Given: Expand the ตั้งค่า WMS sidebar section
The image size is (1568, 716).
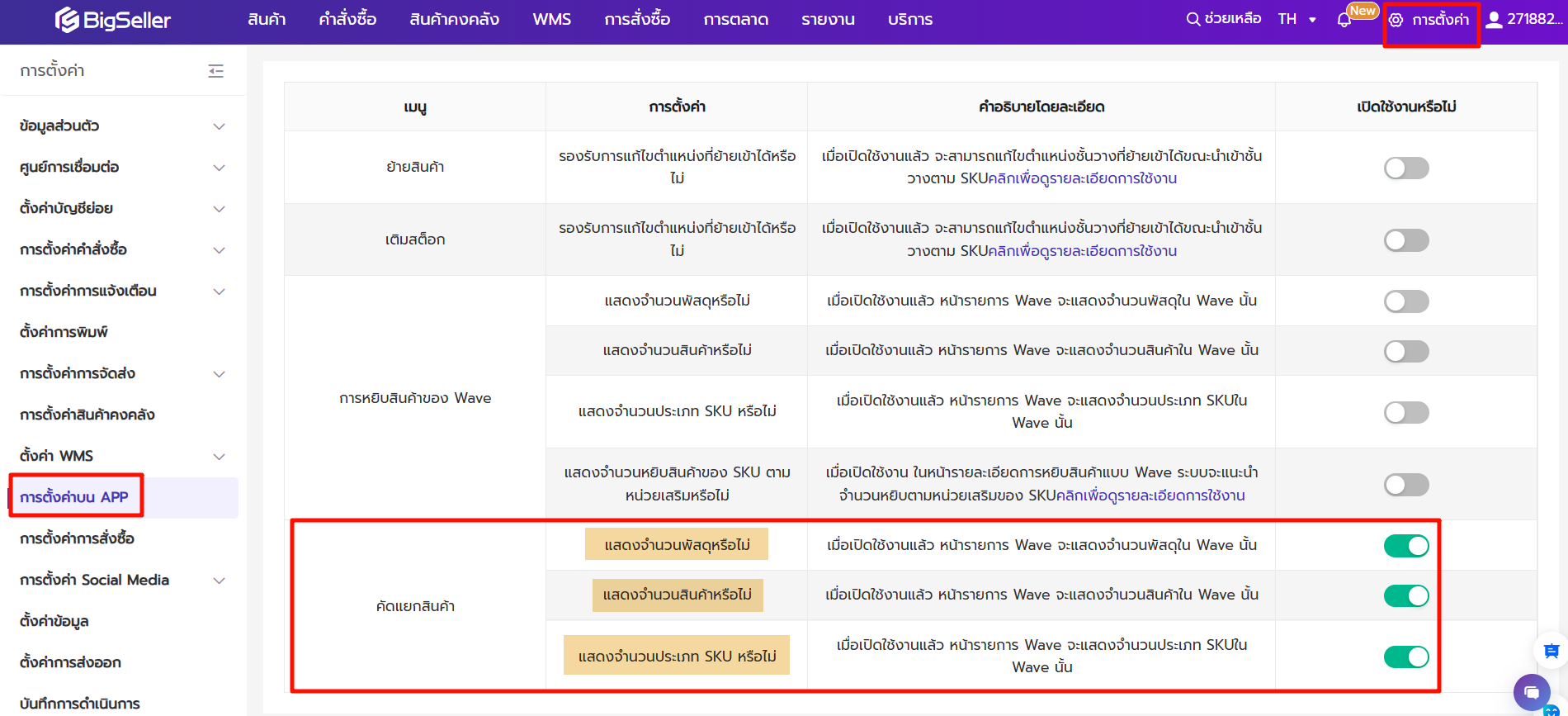Looking at the screenshot, I should pyautogui.click(x=219, y=457).
